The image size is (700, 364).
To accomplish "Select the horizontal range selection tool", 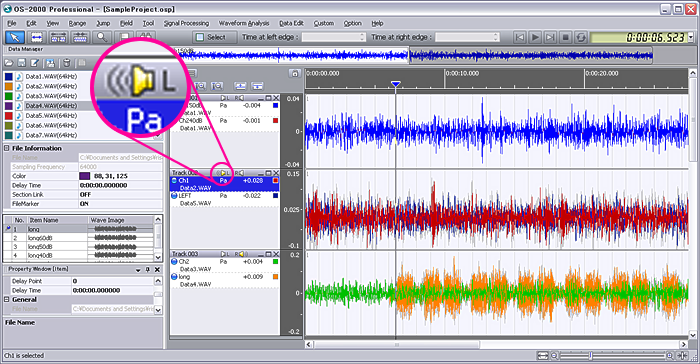I will (37, 38).
